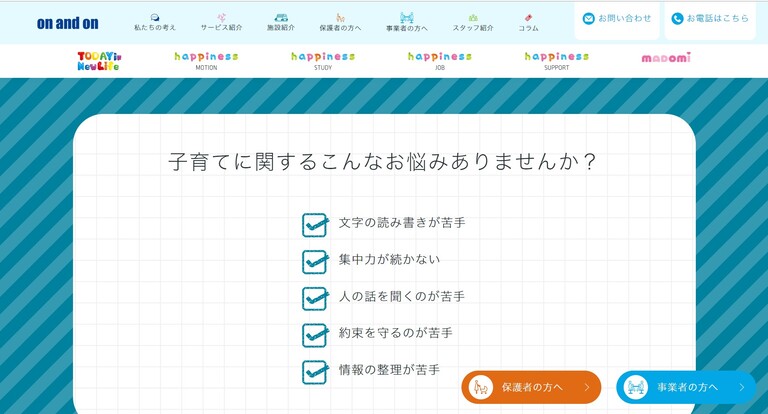Viewport: 768px width, 414px height.
Task: Select the happiness STUDY tab
Action: (x=323, y=60)
